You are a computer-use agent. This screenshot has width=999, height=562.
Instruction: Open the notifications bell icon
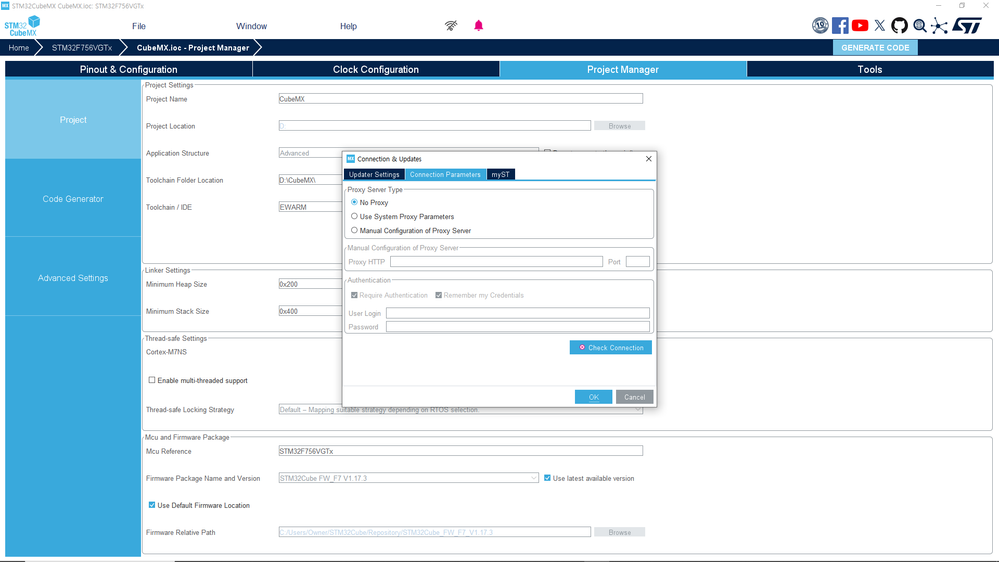[478, 25]
